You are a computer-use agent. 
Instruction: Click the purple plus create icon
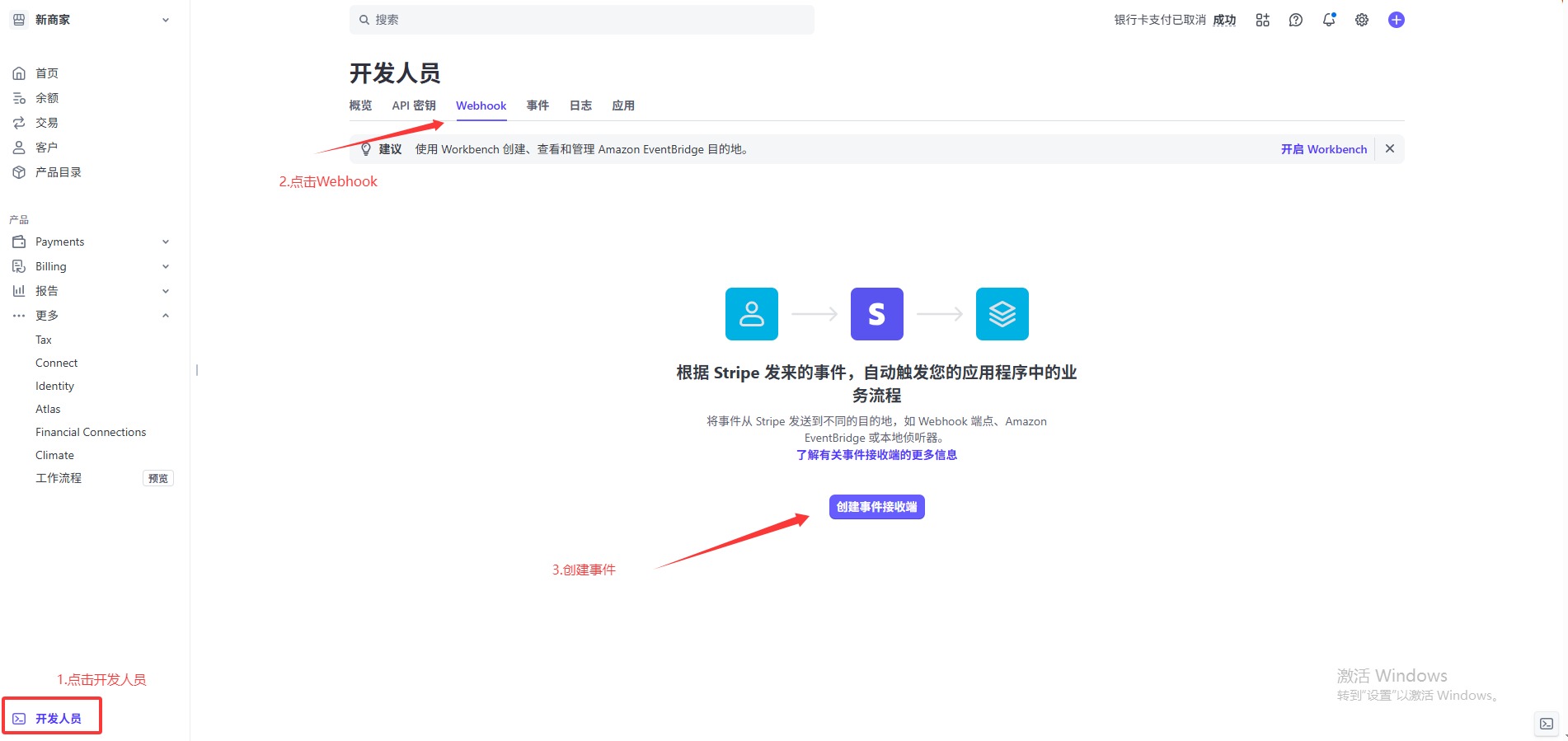coord(1396,20)
